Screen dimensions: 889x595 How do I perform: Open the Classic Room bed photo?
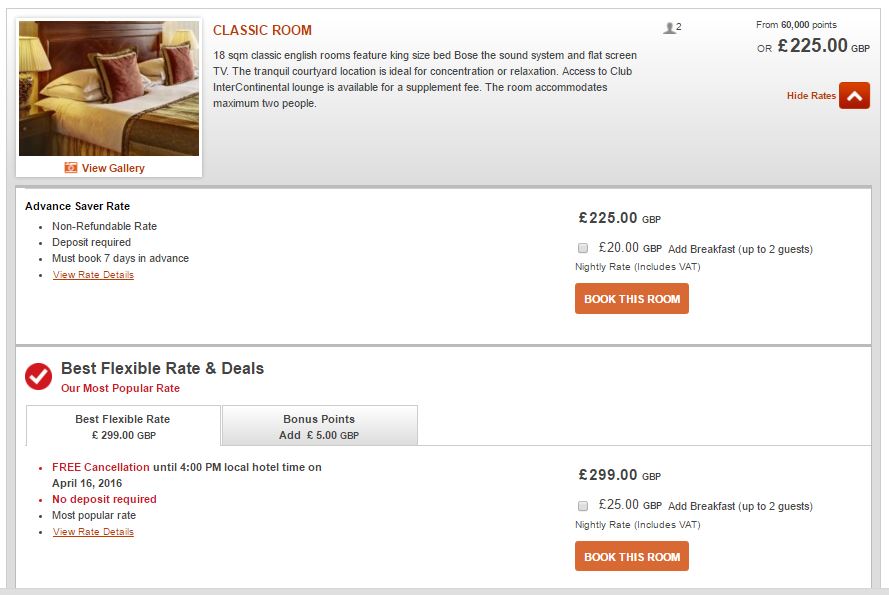109,88
